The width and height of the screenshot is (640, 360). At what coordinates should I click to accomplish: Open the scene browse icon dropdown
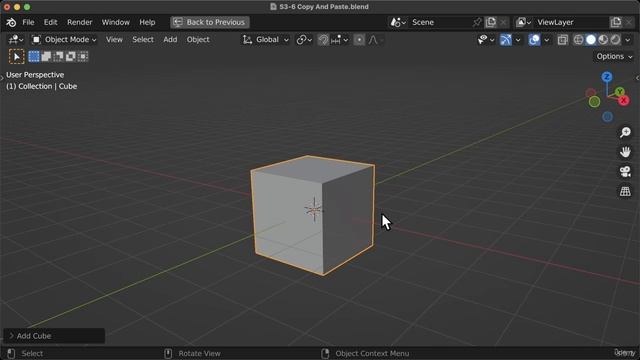pos(398,22)
